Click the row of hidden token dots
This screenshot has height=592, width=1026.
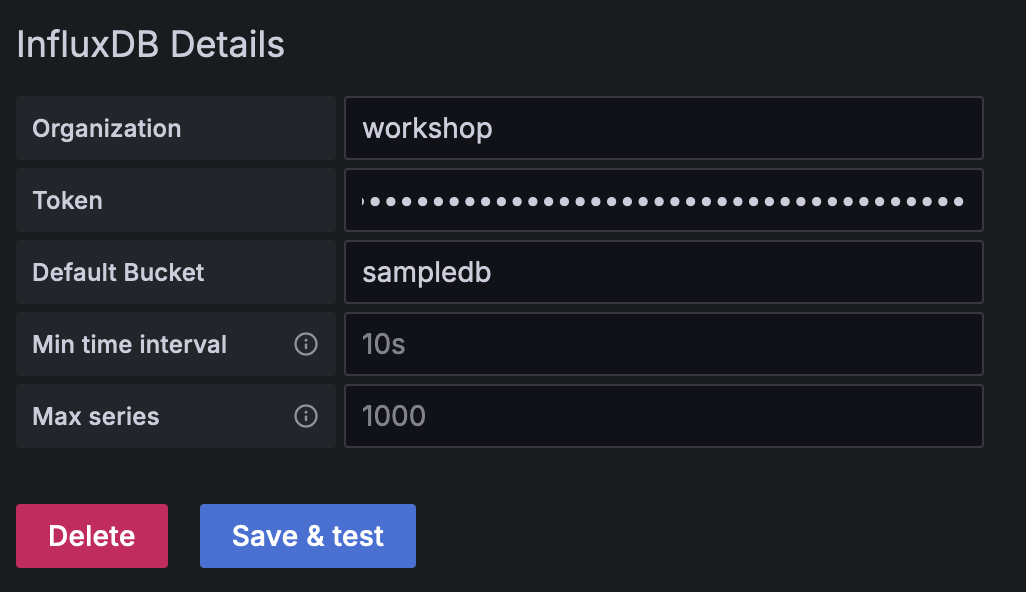662,201
